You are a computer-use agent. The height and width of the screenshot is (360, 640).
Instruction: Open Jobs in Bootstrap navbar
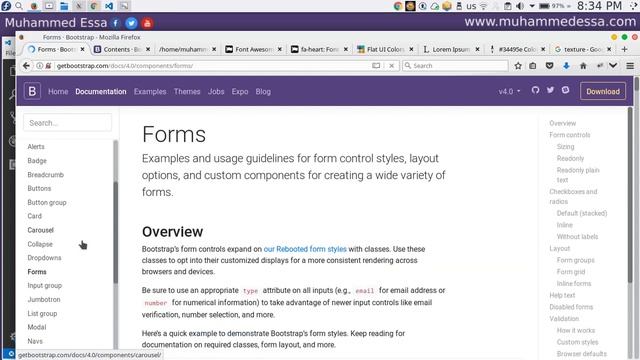[216, 91]
